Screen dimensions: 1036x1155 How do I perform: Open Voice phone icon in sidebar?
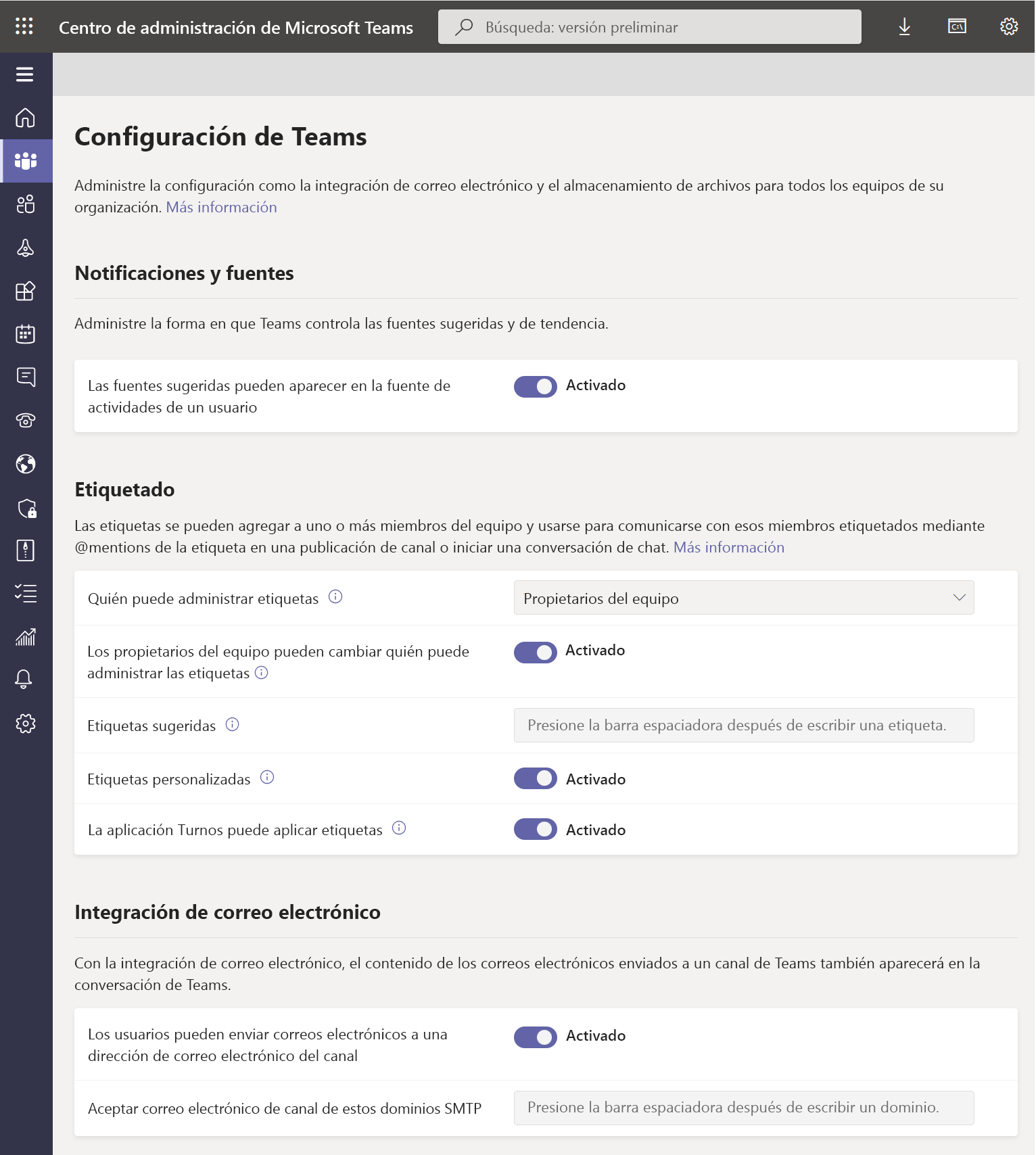pos(26,421)
